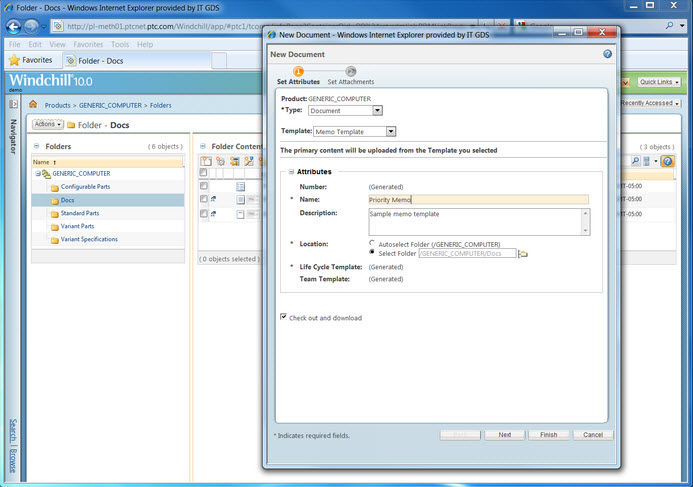Open the Edit menu
Image resolution: width=693 pixels, height=487 pixels.
tap(35, 44)
